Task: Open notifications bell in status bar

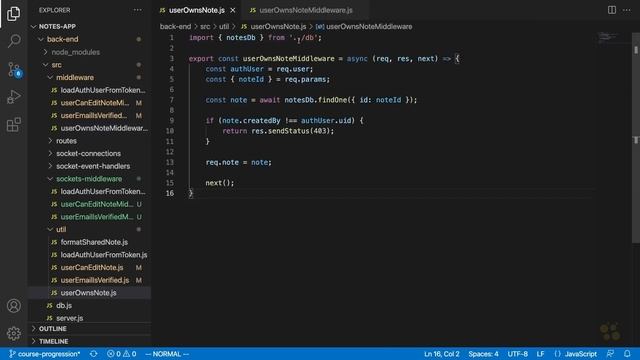Action: [627, 354]
